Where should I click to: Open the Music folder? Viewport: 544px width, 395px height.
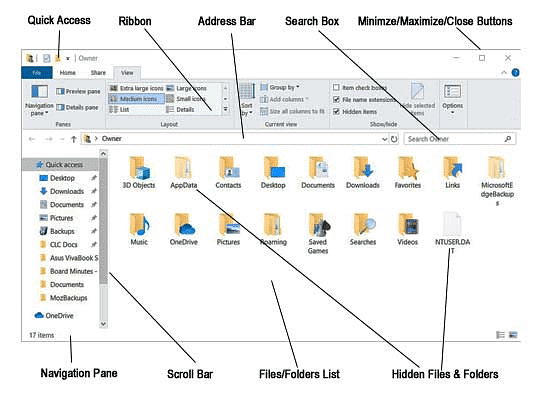[x=139, y=230]
